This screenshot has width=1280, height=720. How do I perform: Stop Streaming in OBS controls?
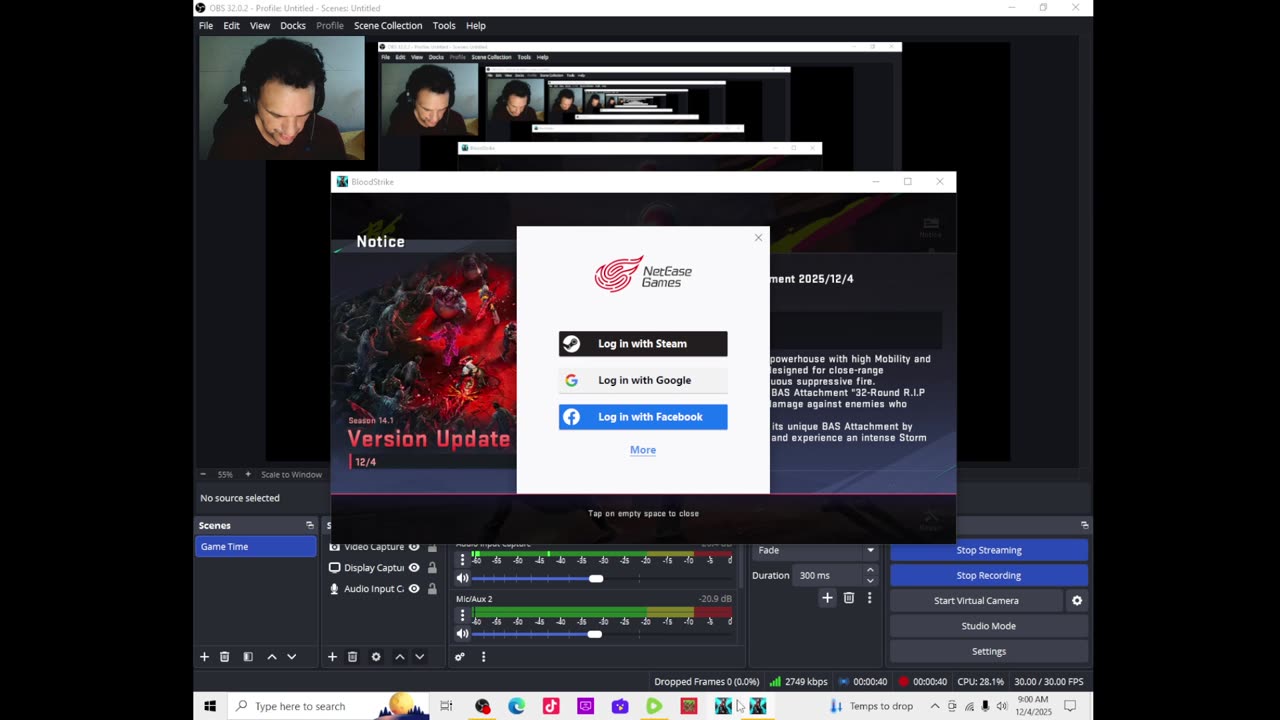988,550
